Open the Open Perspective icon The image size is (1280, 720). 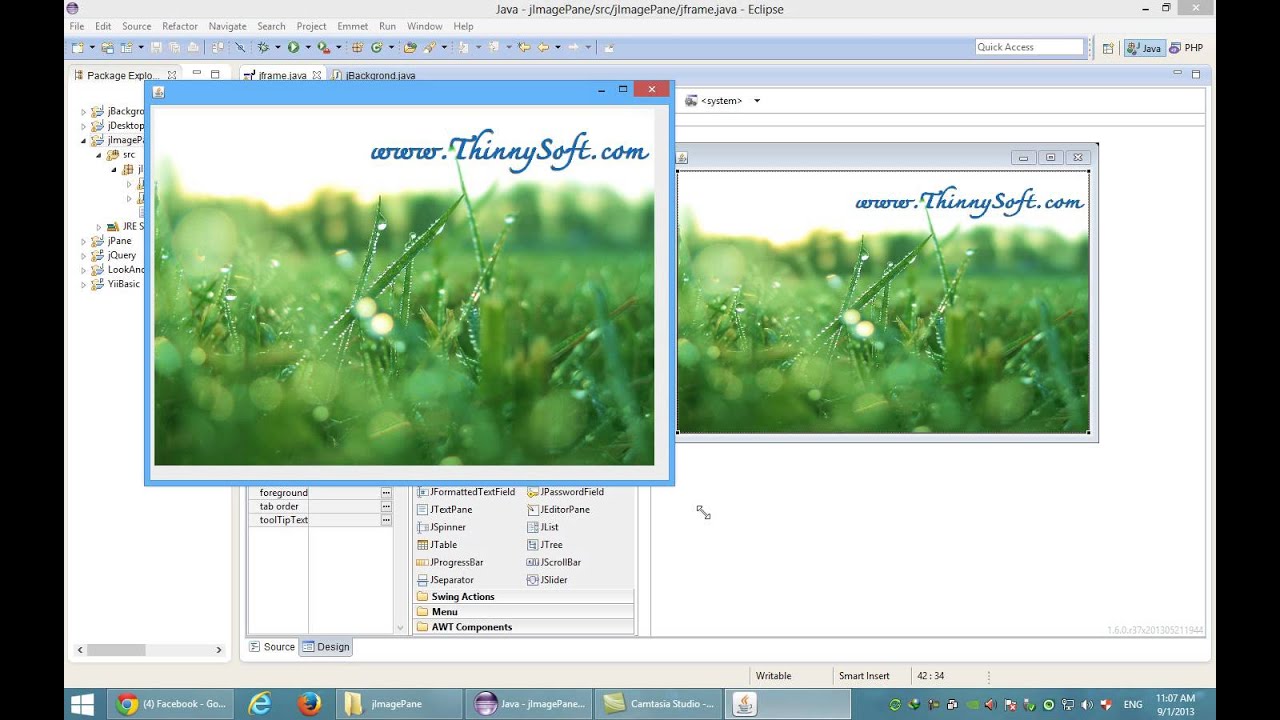pos(1108,48)
